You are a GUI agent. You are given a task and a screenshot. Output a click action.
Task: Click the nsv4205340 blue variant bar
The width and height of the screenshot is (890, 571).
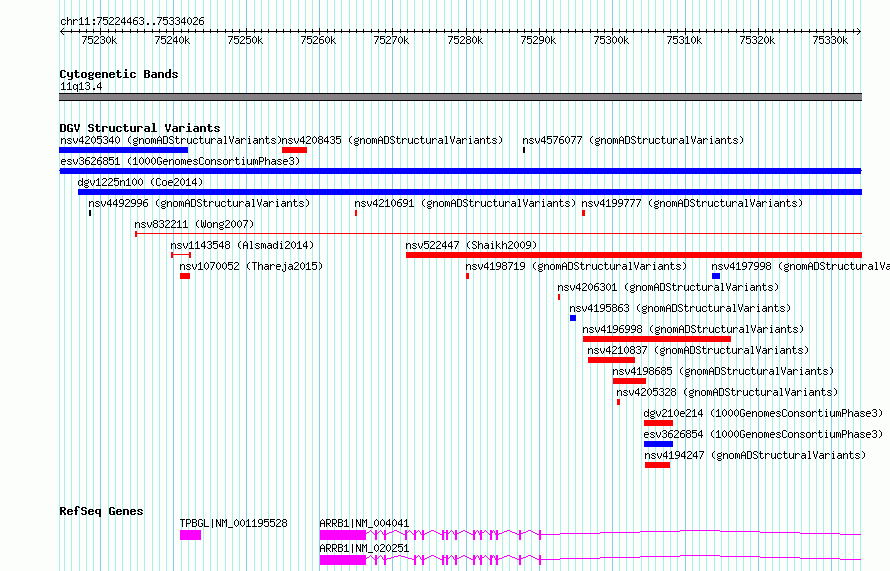coord(124,150)
